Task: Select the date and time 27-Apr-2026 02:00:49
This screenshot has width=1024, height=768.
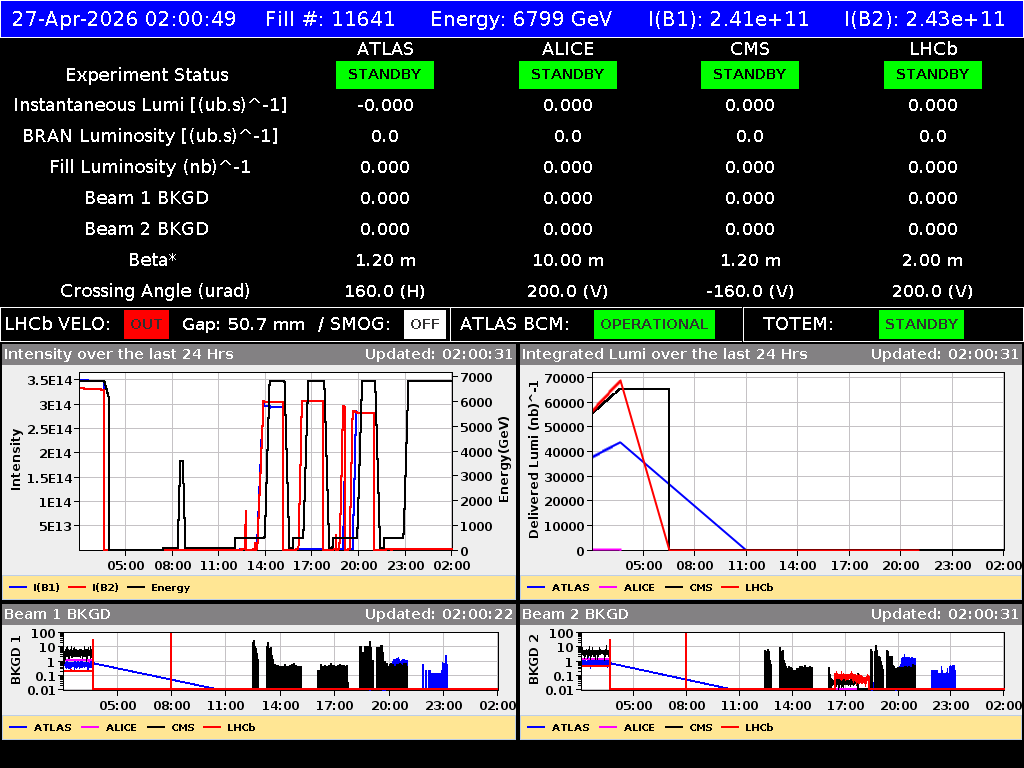Action: pyautogui.click(x=124, y=18)
